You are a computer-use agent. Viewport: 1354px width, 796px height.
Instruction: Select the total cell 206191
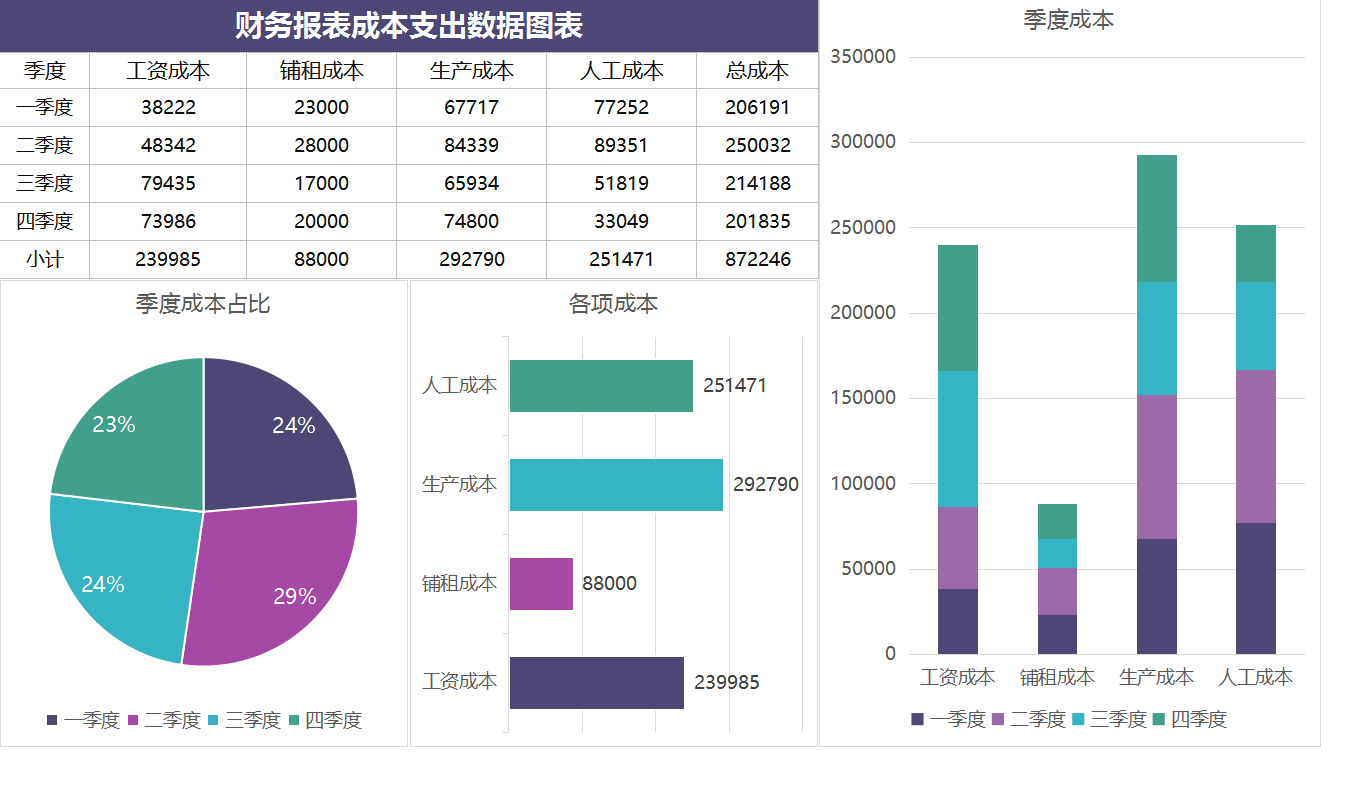[x=758, y=108]
